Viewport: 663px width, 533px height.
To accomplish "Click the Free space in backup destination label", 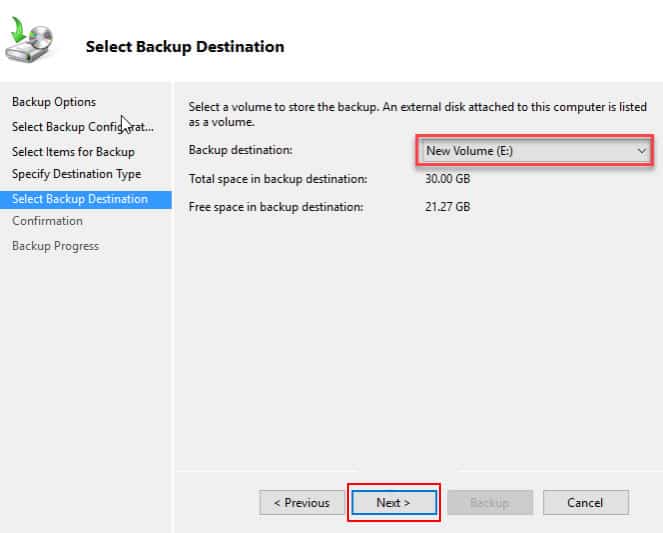I will click(x=276, y=207).
